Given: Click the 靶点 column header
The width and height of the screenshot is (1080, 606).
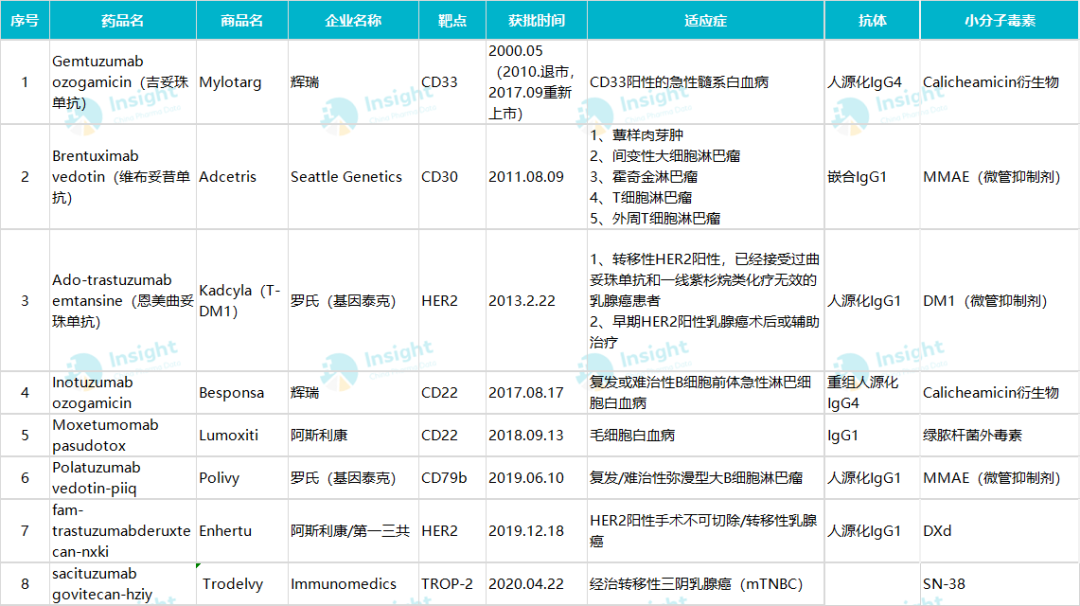Looking at the screenshot, I should (452, 21).
